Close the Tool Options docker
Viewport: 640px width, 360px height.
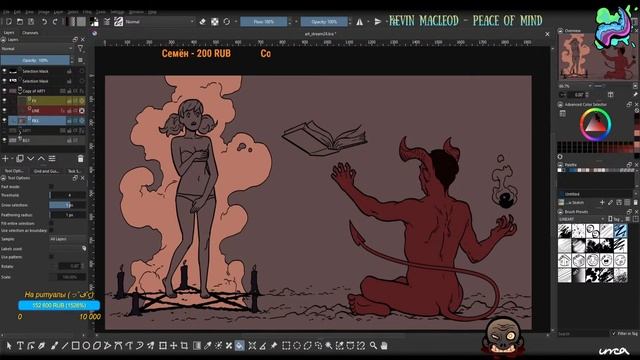83,178
